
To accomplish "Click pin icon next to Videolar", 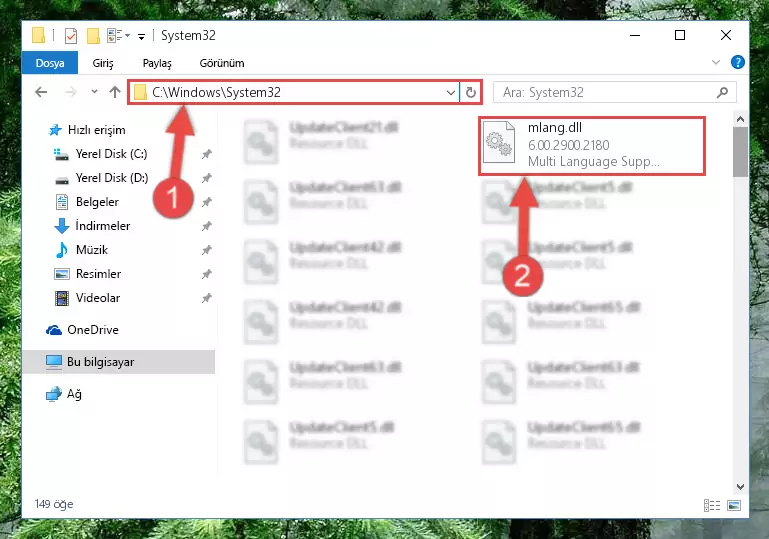I will (206, 298).
